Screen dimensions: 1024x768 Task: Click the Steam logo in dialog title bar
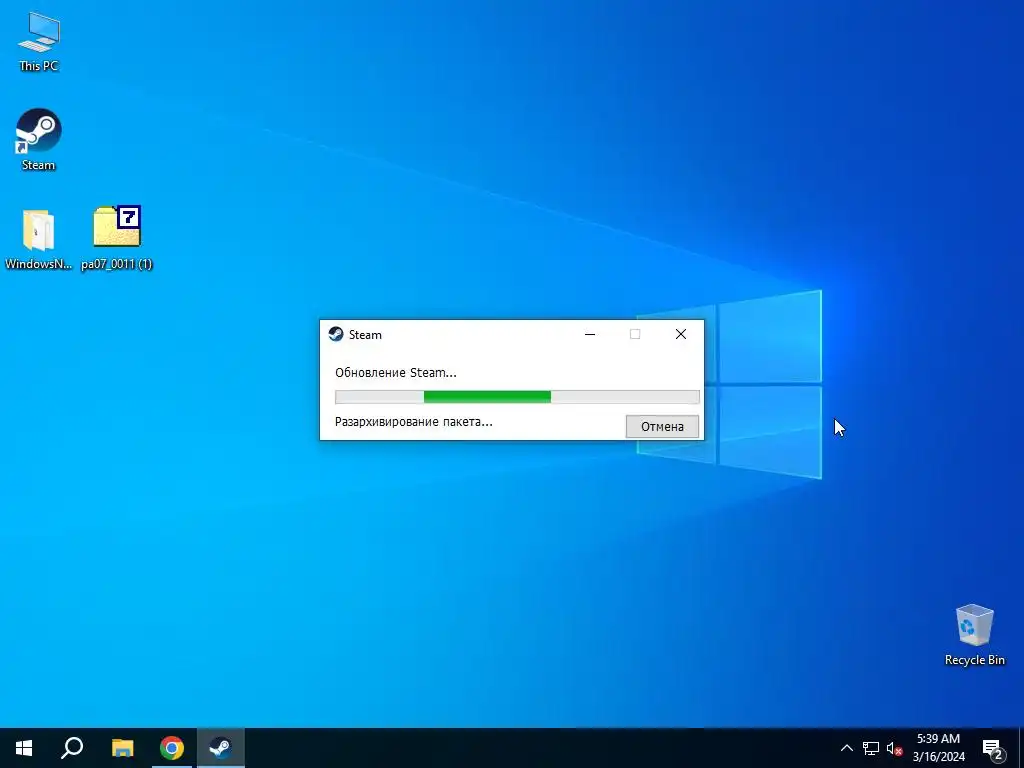click(x=336, y=334)
